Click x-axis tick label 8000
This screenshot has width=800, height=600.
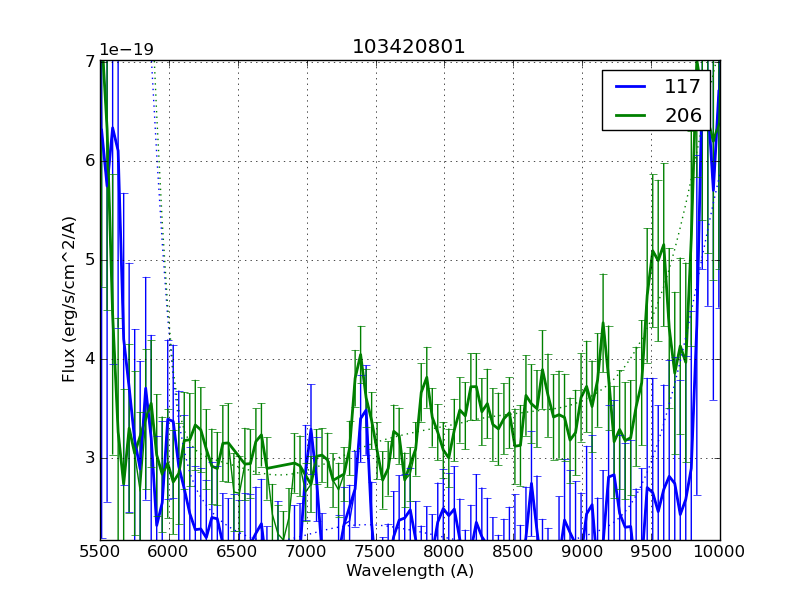pos(445,551)
